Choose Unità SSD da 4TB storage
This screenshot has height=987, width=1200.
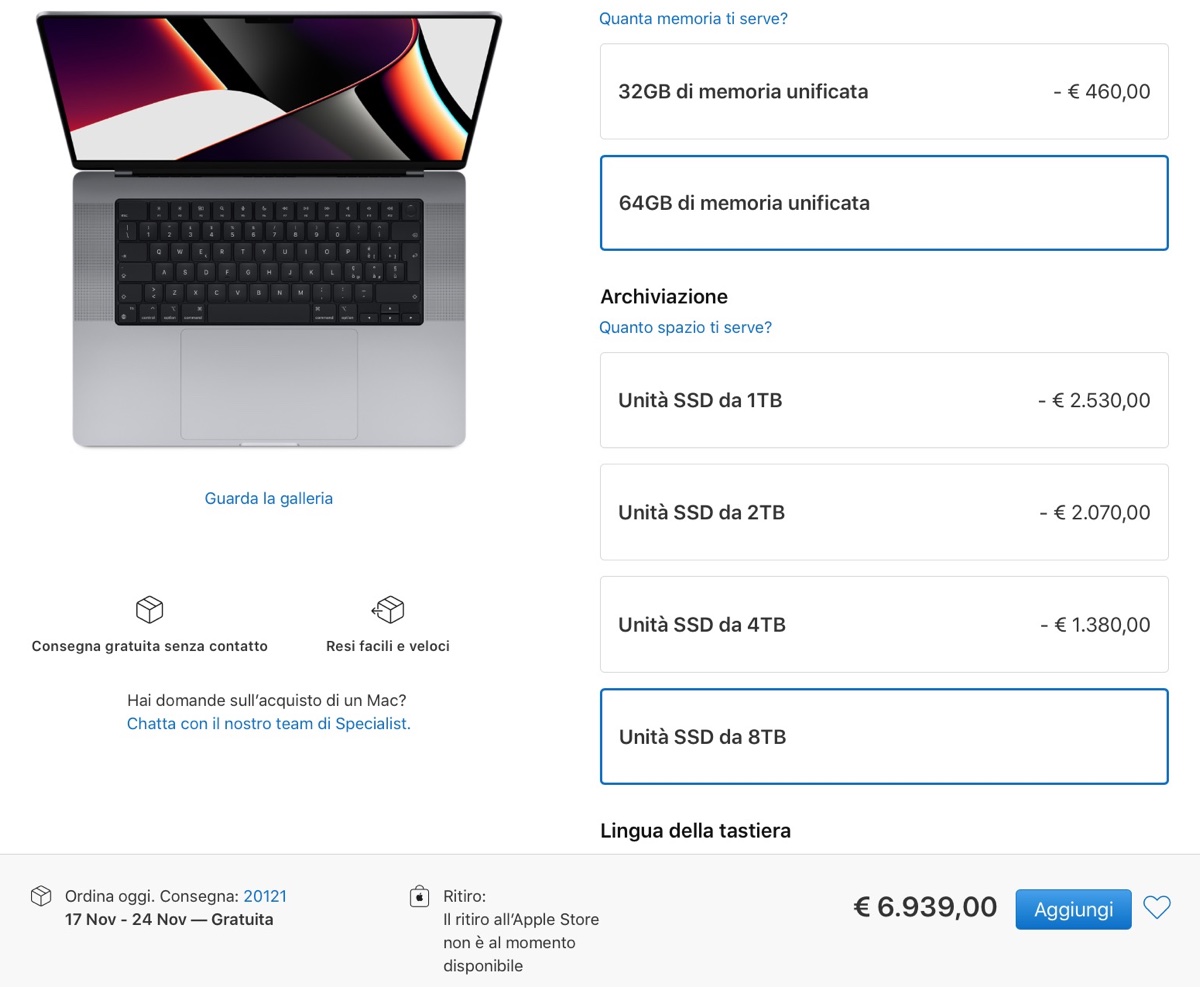click(x=884, y=624)
